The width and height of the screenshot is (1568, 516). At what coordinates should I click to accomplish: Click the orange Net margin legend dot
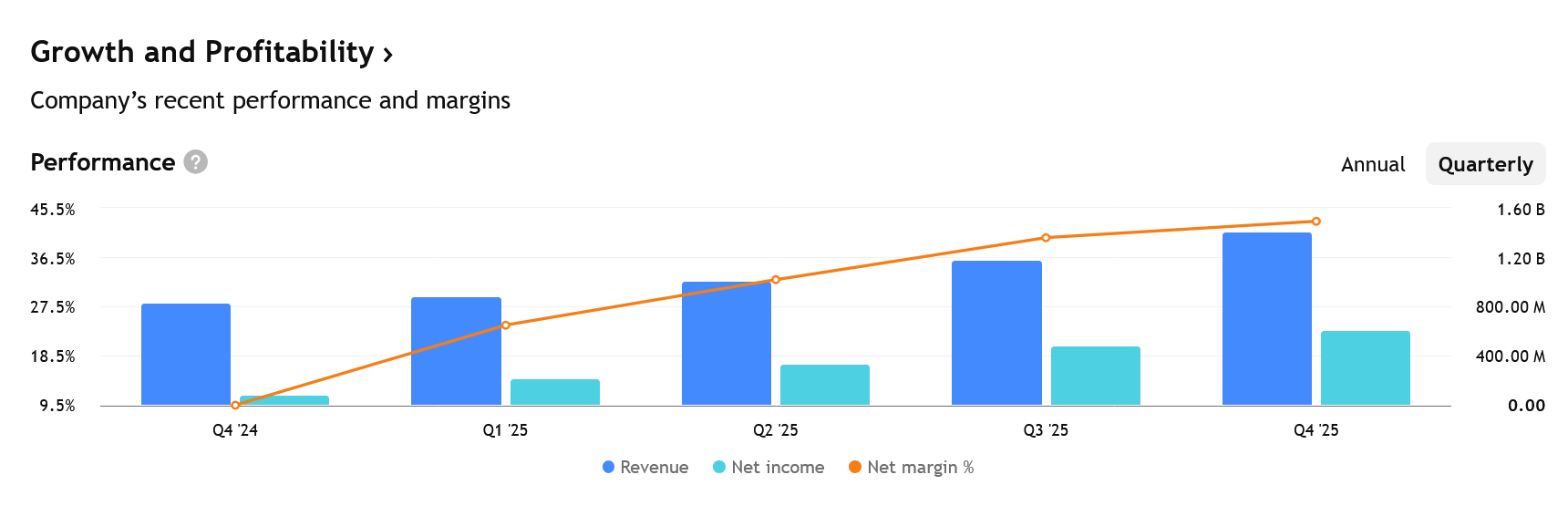[855, 467]
